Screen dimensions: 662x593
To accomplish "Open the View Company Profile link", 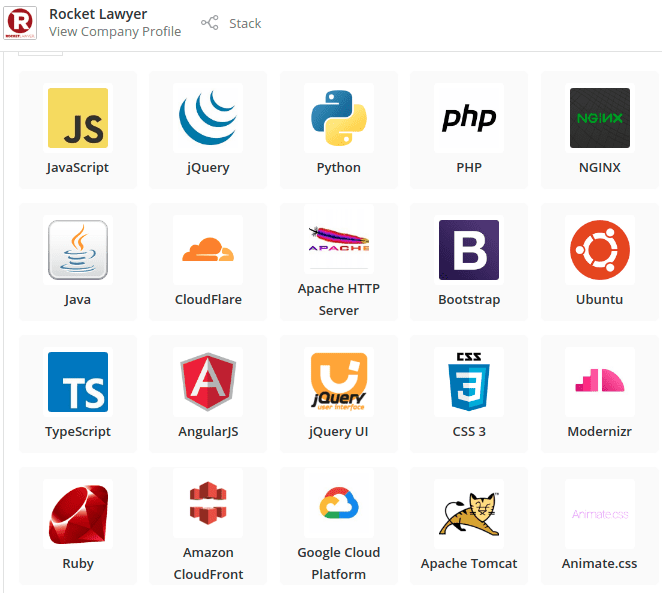I will click(115, 32).
